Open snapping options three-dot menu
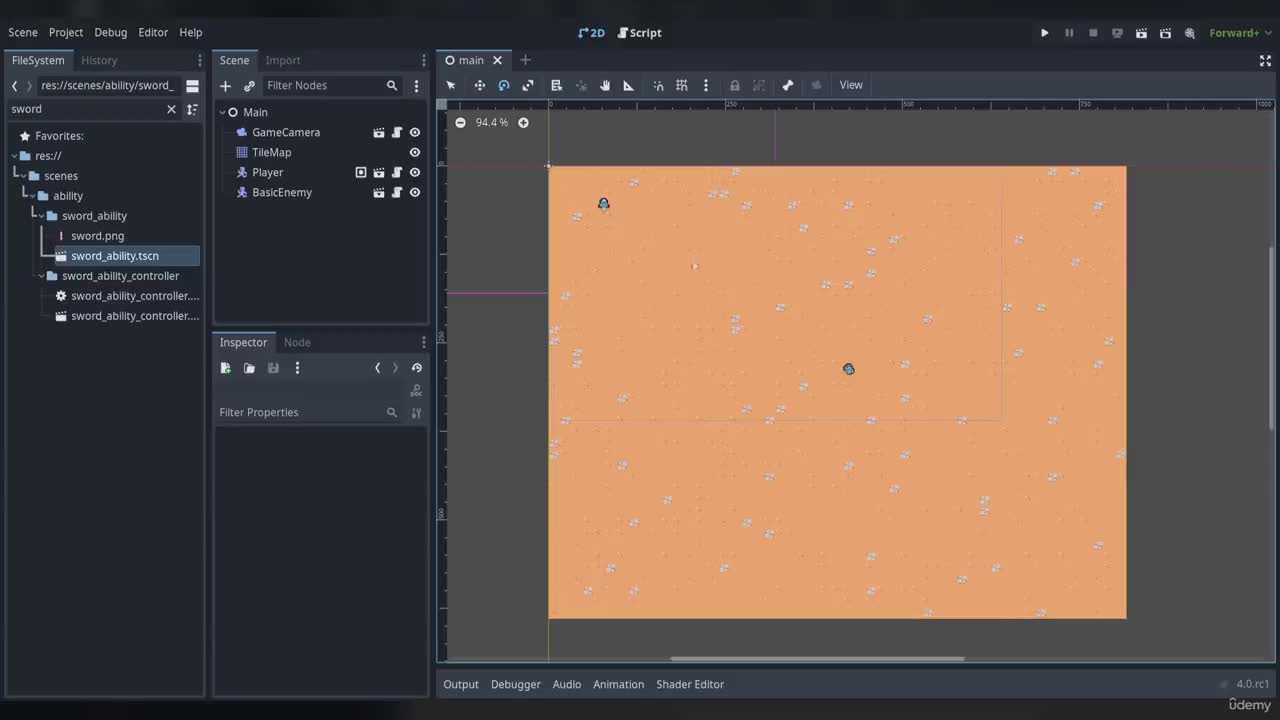 tap(706, 85)
